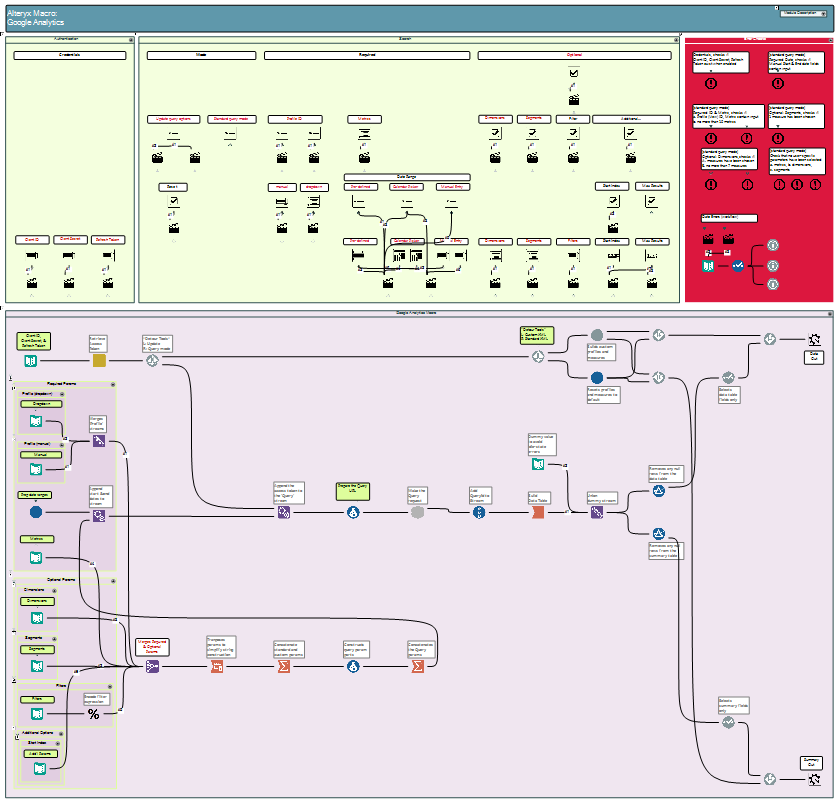Collapse the Module Description box

pyautogui.click(x=823, y=14)
